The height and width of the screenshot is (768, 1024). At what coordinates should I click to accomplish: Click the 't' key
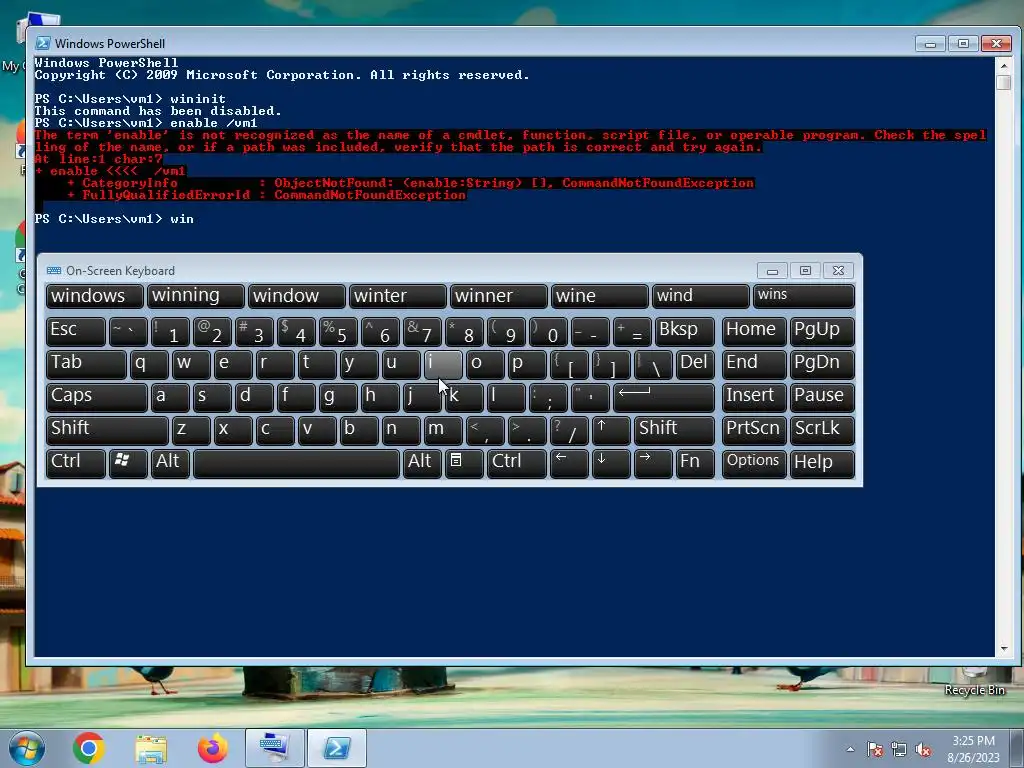tap(317, 364)
